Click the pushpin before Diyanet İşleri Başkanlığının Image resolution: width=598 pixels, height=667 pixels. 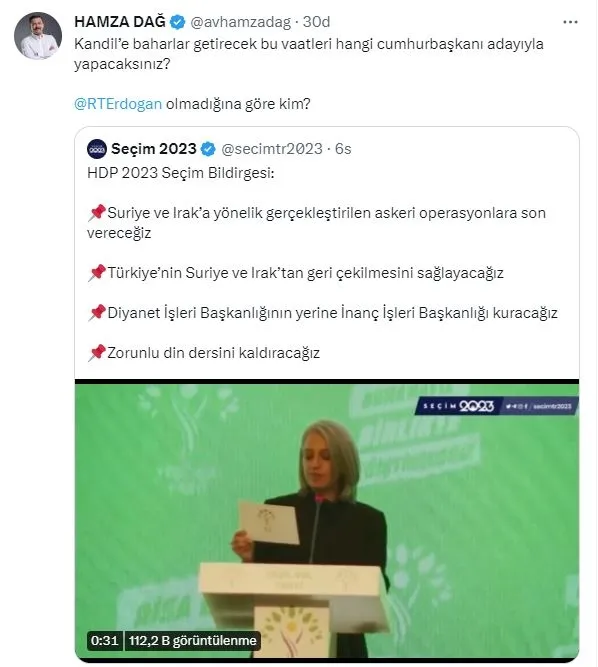[97, 313]
